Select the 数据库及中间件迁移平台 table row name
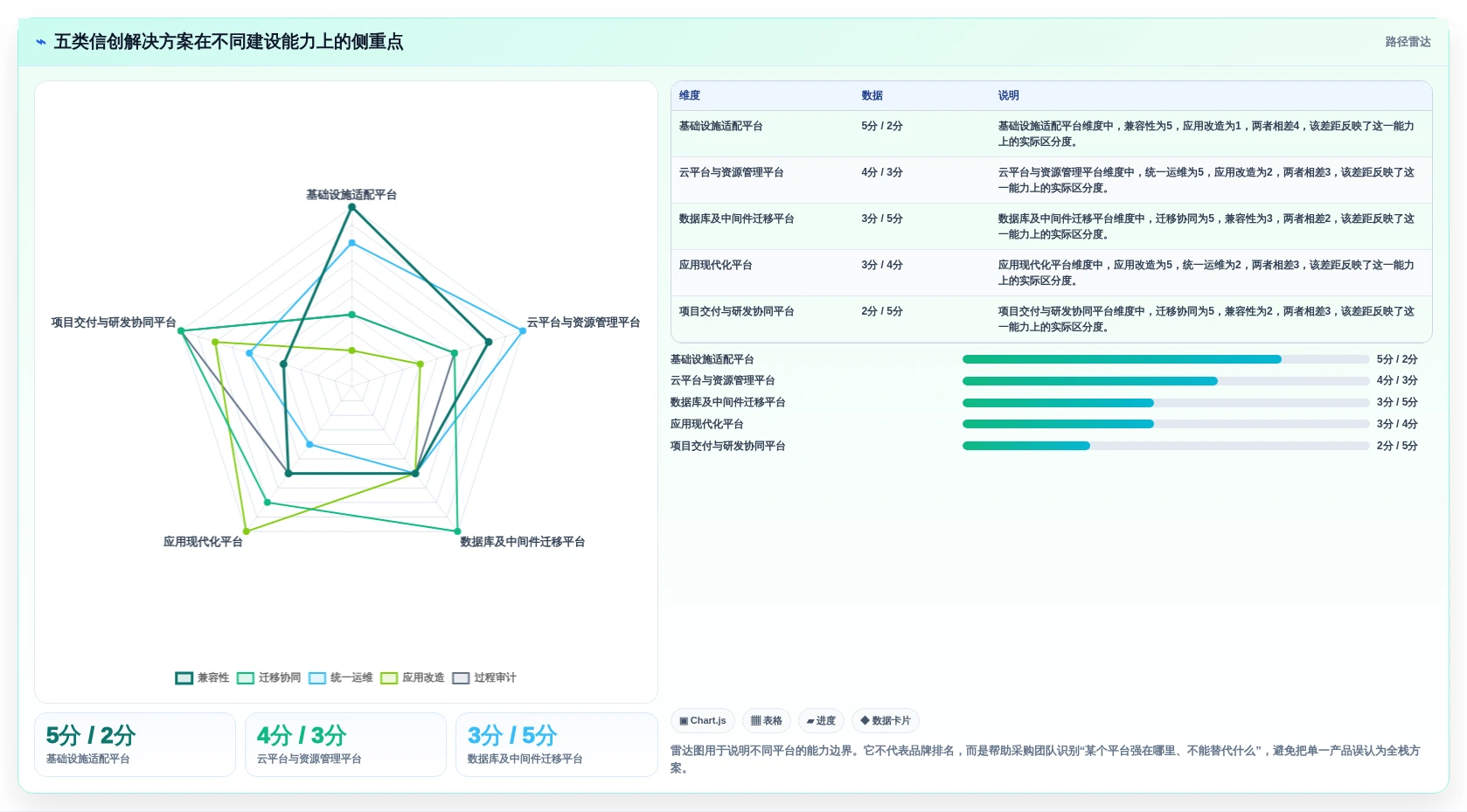 point(736,219)
